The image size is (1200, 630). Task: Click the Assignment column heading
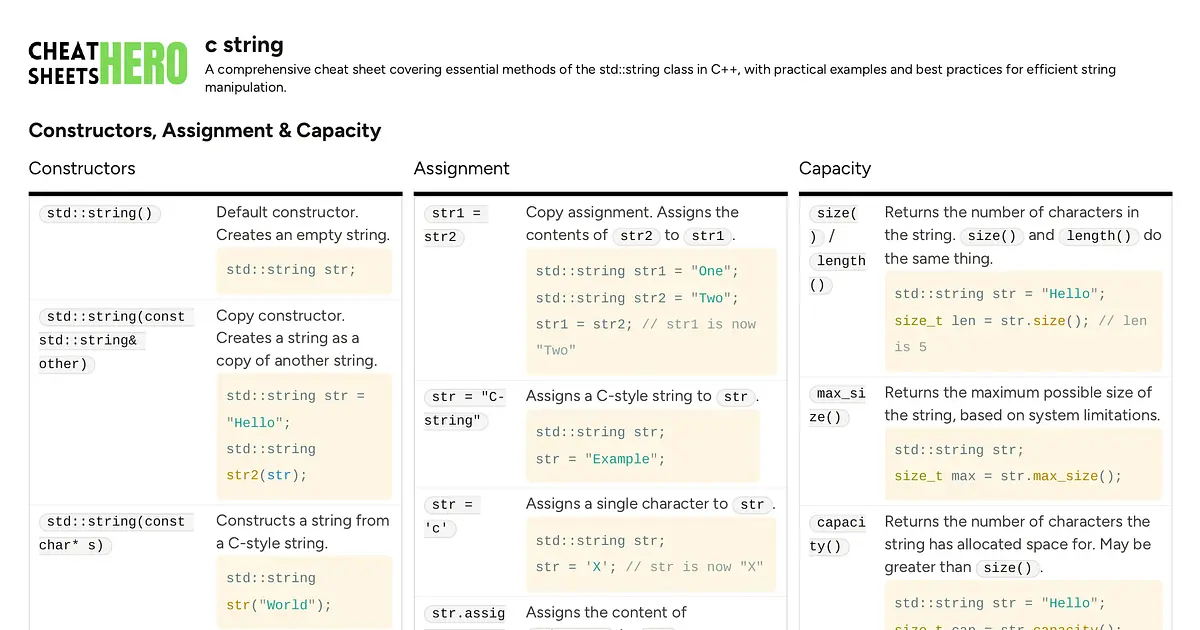point(461,168)
